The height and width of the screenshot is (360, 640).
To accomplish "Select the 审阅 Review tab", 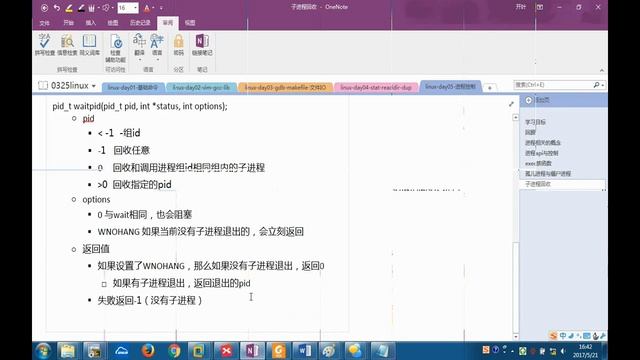I will click(x=168, y=23).
